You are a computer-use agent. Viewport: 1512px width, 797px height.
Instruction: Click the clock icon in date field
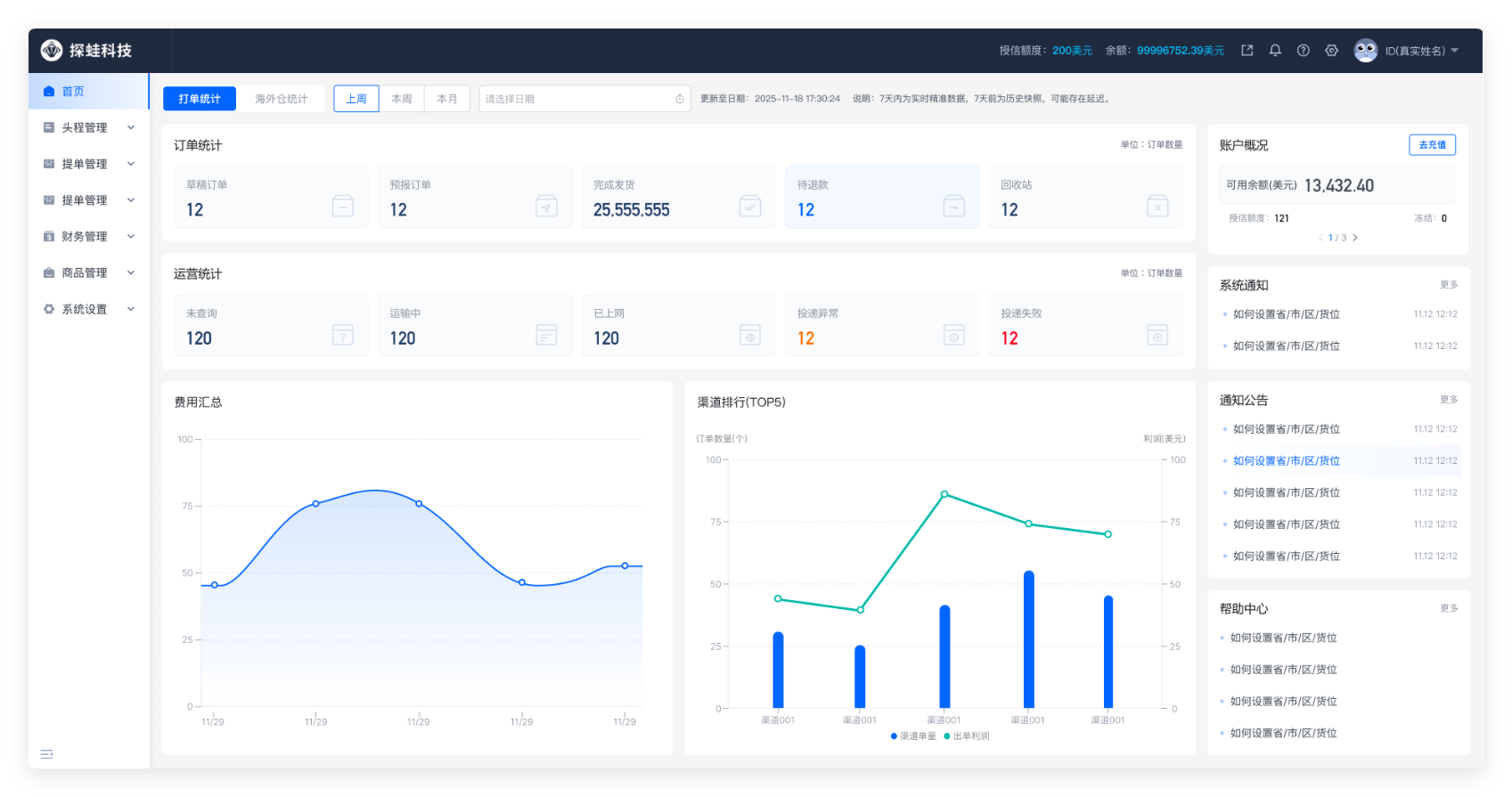[680, 99]
